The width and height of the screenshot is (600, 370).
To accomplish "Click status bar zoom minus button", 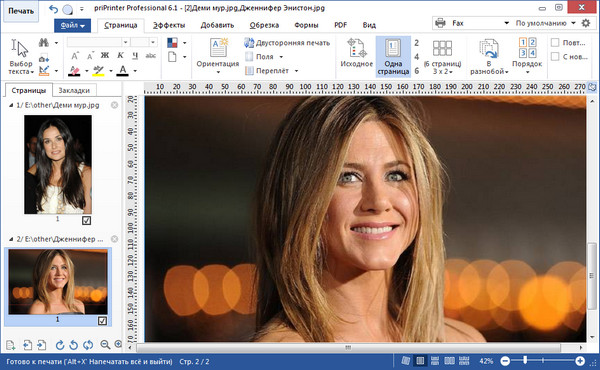I will pos(505,361).
